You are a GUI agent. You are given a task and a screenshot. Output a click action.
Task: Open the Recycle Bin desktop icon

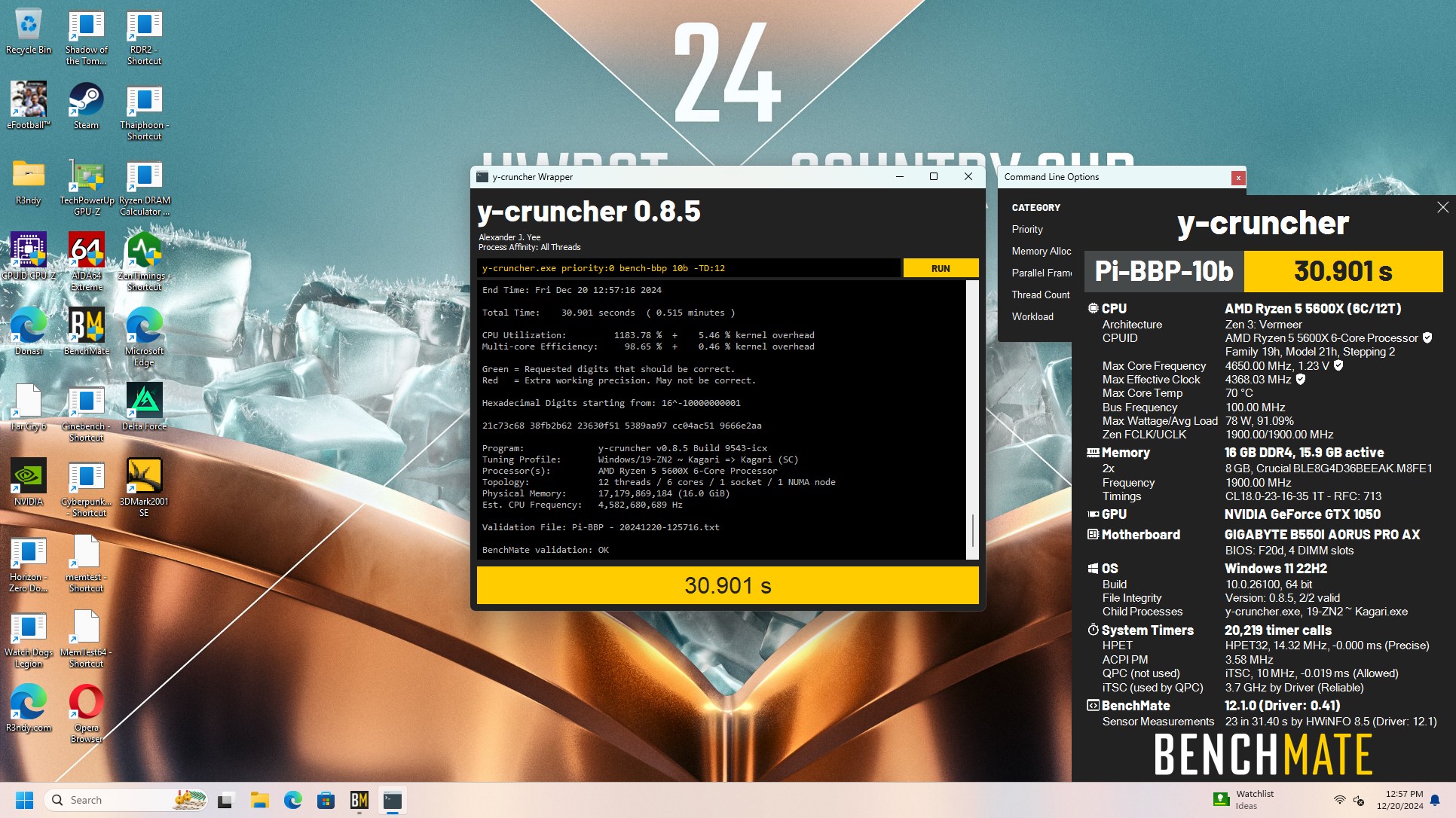[x=29, y=32]
